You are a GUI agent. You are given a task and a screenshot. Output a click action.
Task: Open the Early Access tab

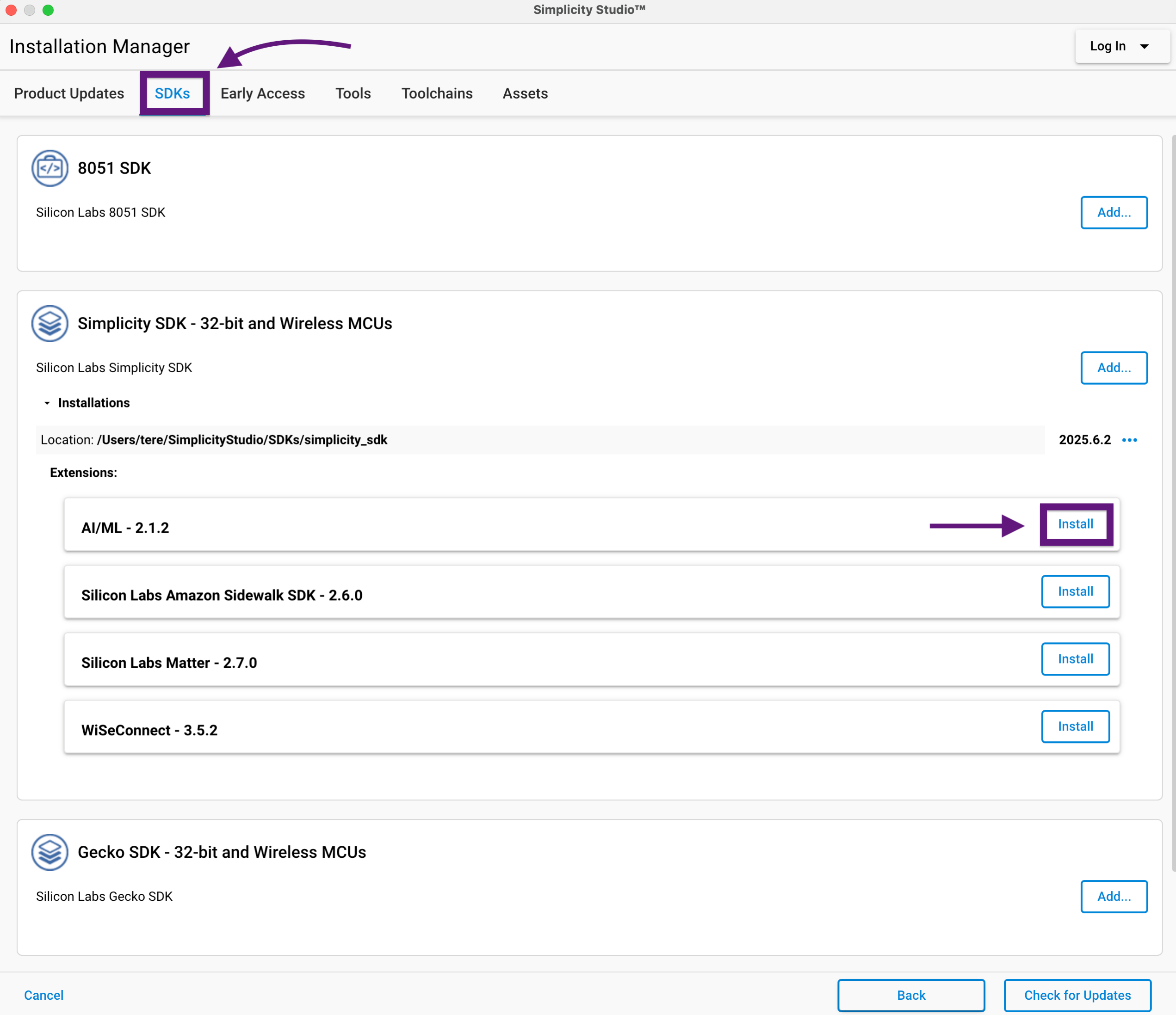pos(263,93)
